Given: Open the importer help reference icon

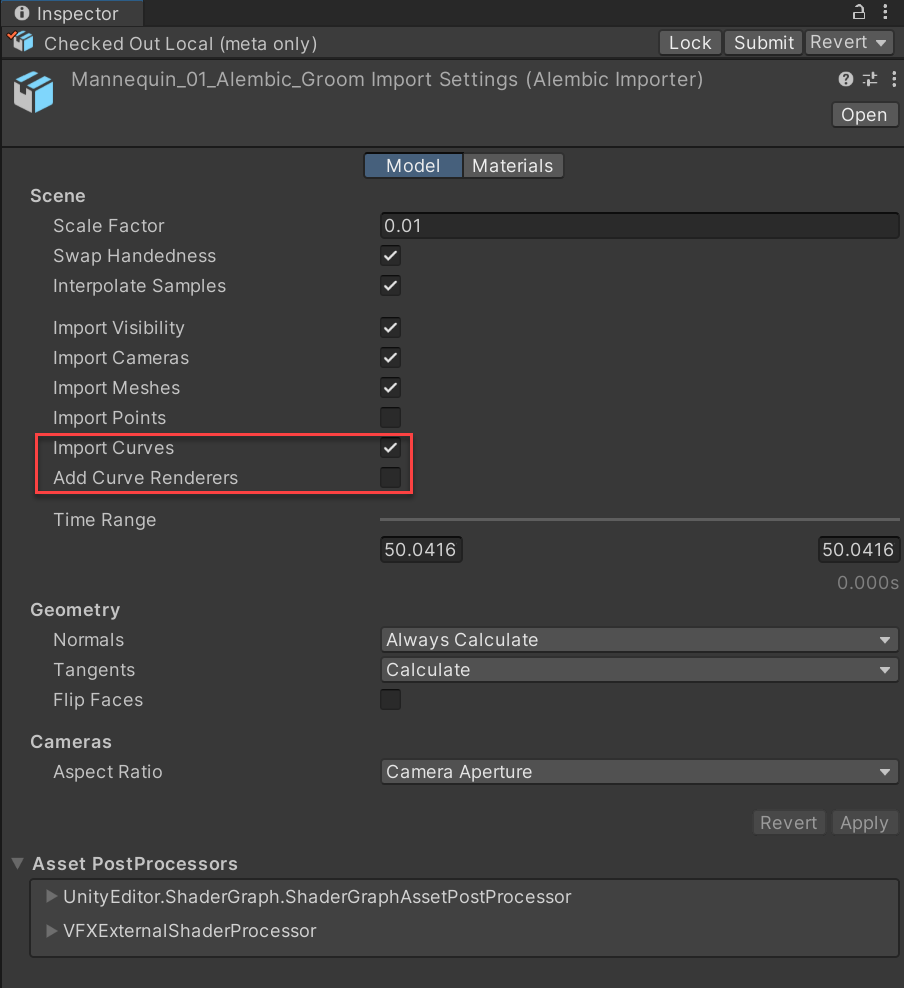Looking at the screenshot, I should pos(846,79).
